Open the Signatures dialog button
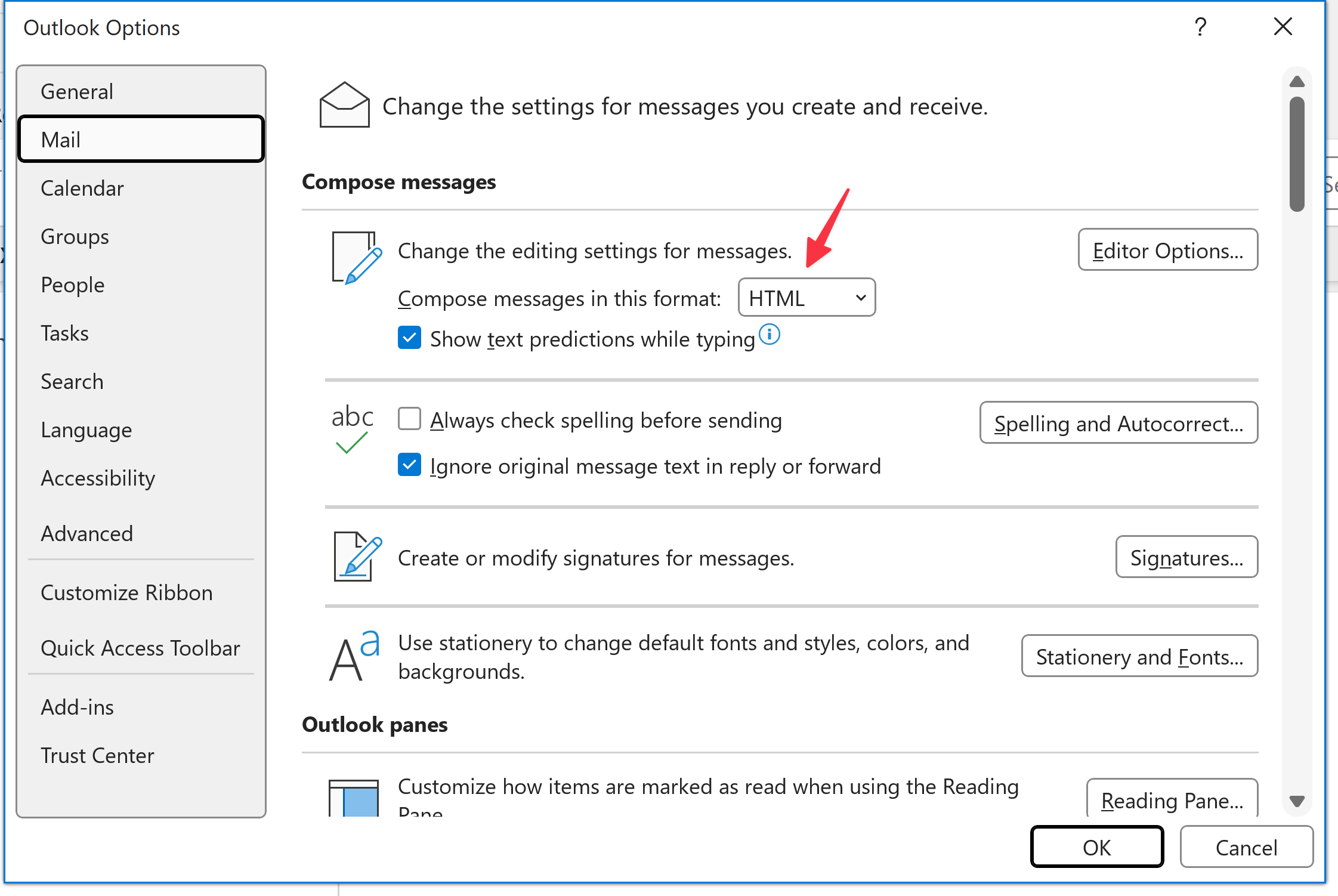The image size is (1338, 896). (x=1186, y=557)
